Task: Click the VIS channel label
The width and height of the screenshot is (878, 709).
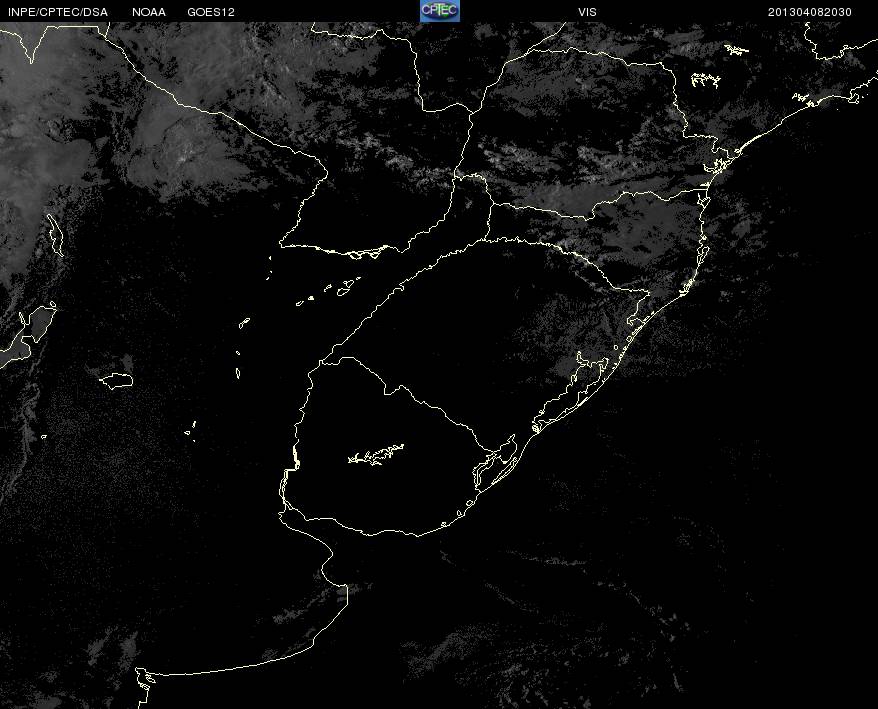Action: (587, 12)
